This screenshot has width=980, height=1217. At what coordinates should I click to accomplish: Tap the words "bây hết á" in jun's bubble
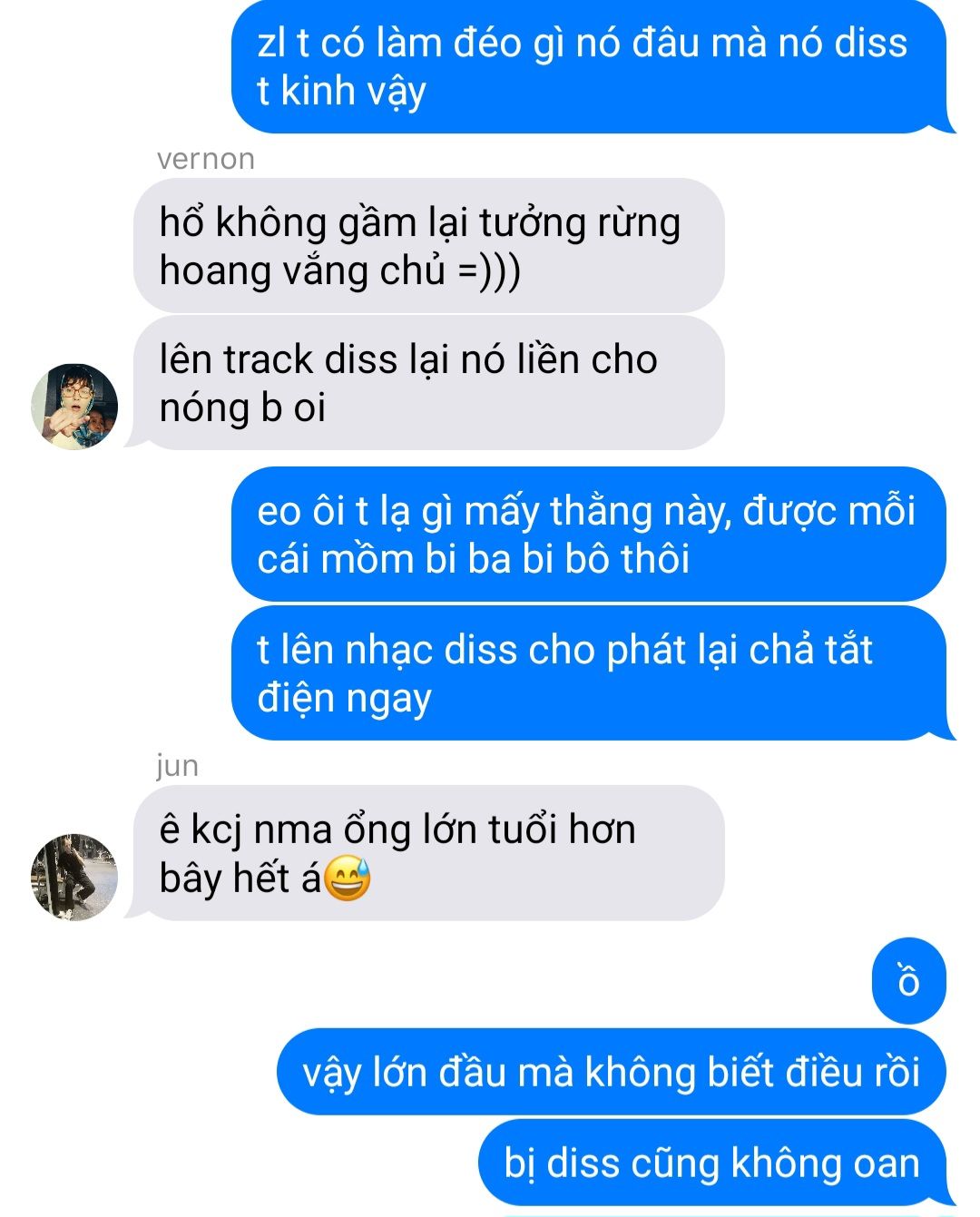coord(240,878)
